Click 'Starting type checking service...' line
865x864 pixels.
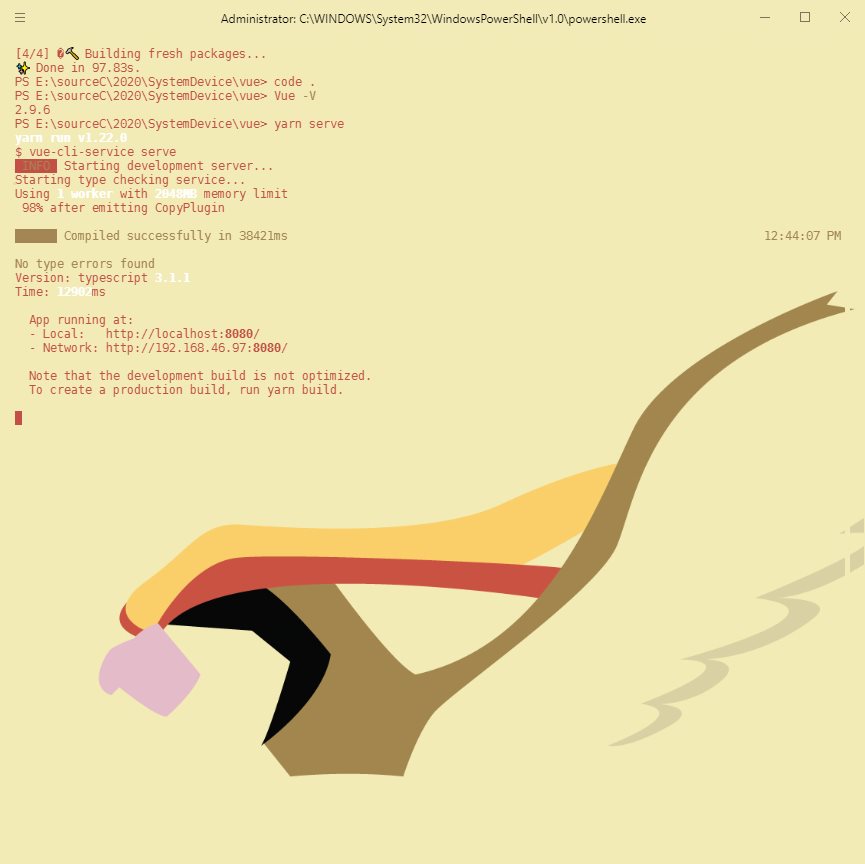coord(130,180)
